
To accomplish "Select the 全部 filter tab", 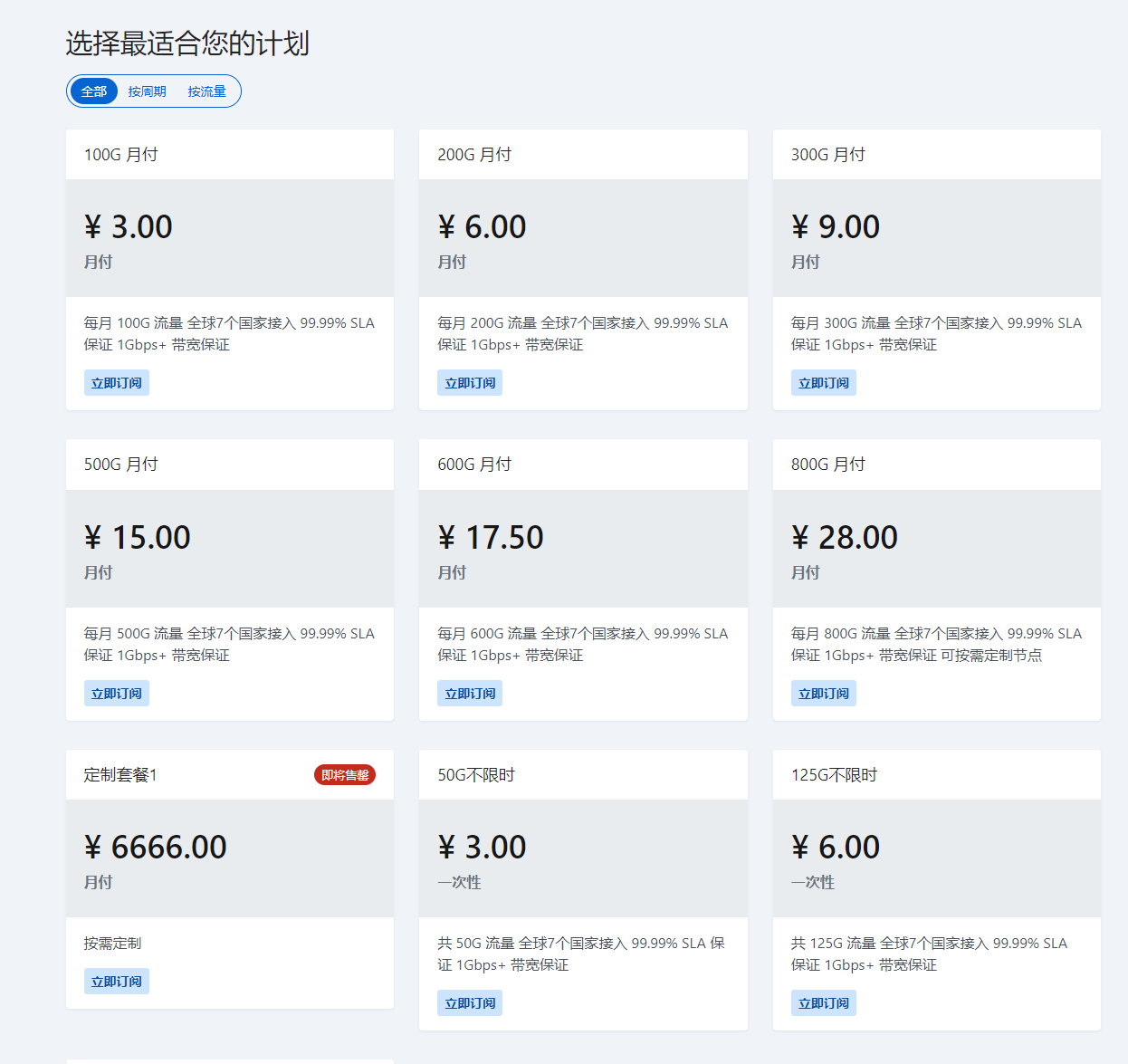I will click(x=94, y=91).
